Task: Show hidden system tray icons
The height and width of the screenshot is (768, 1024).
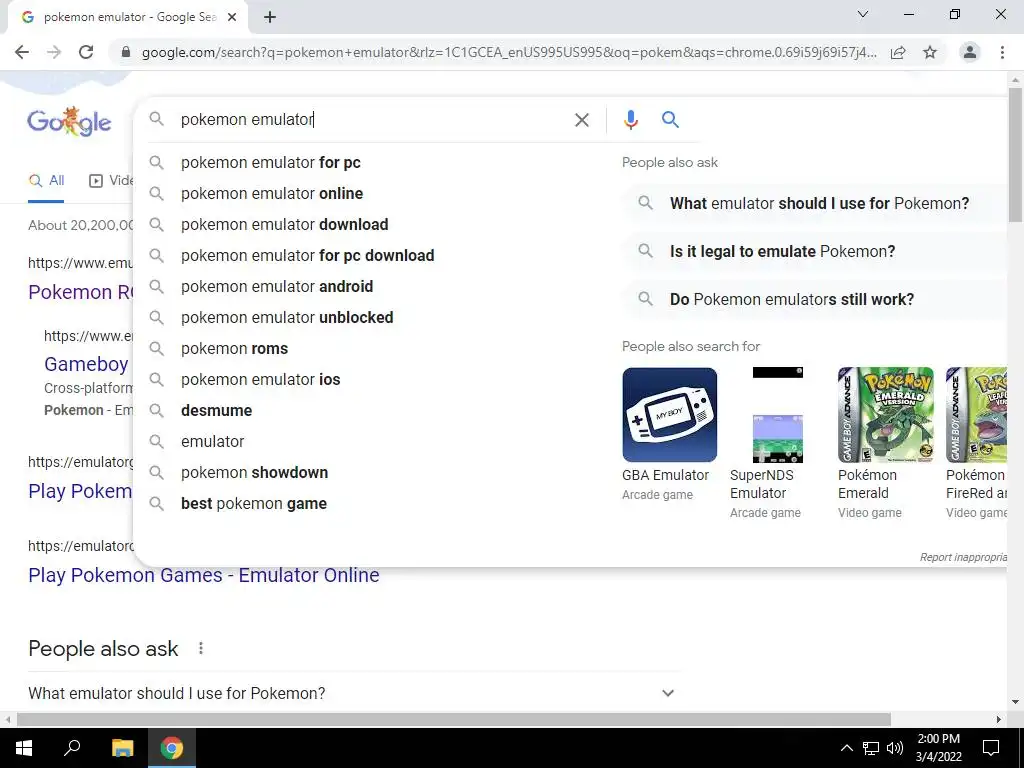Action: point(846,748)
